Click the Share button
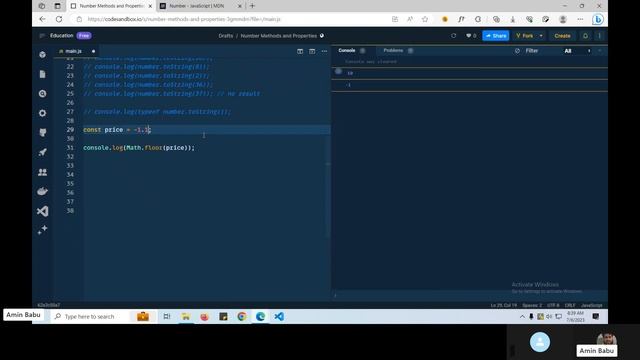 point(496,36)
